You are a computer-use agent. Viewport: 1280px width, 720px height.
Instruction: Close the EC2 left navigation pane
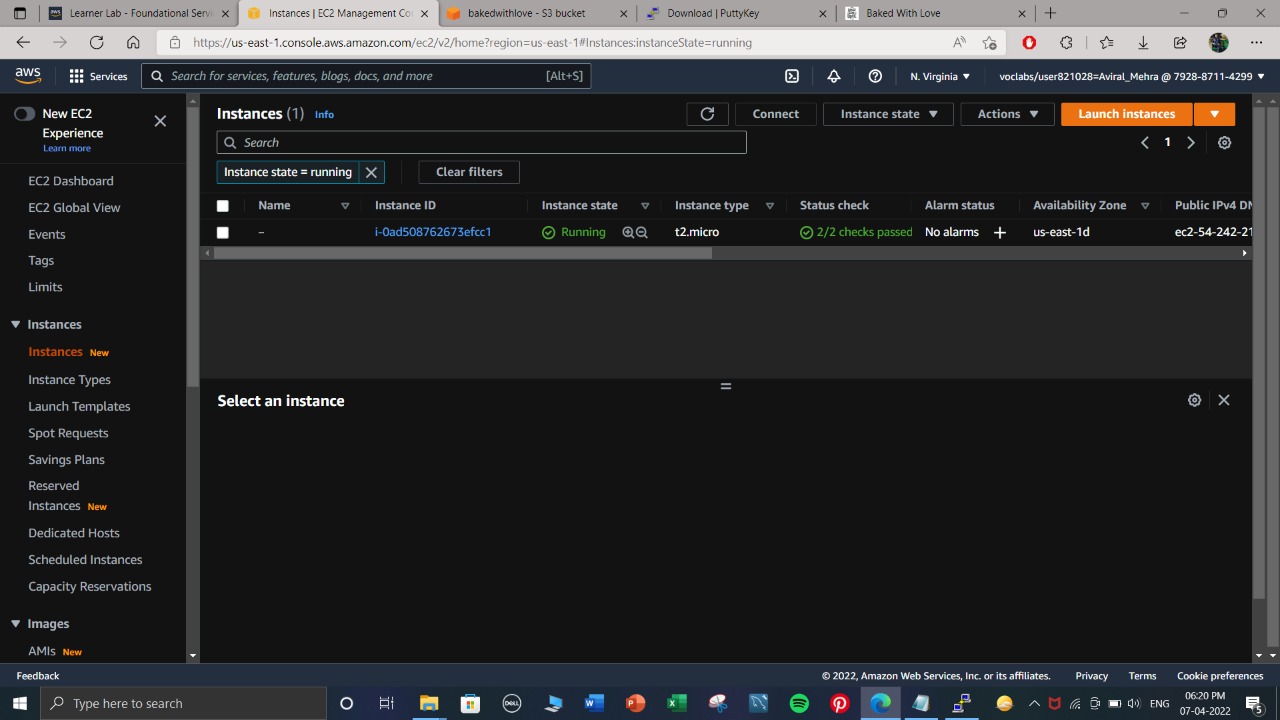coord(160,121)
